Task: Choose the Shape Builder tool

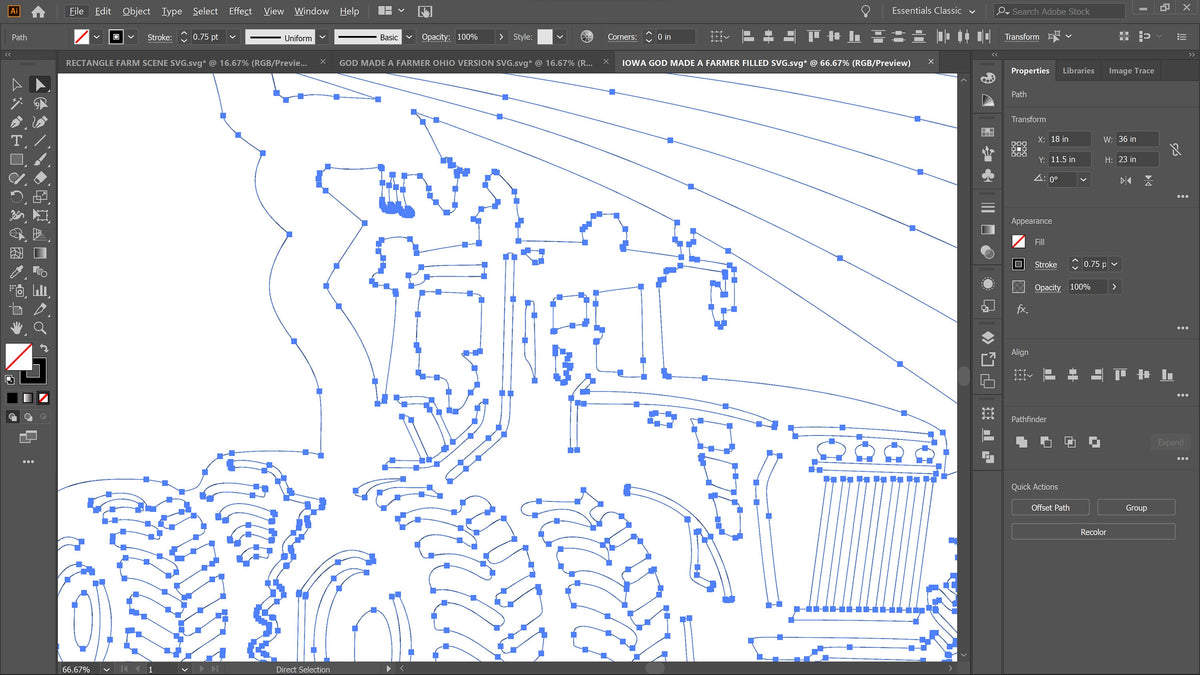Action: click(x=17, y=235)
